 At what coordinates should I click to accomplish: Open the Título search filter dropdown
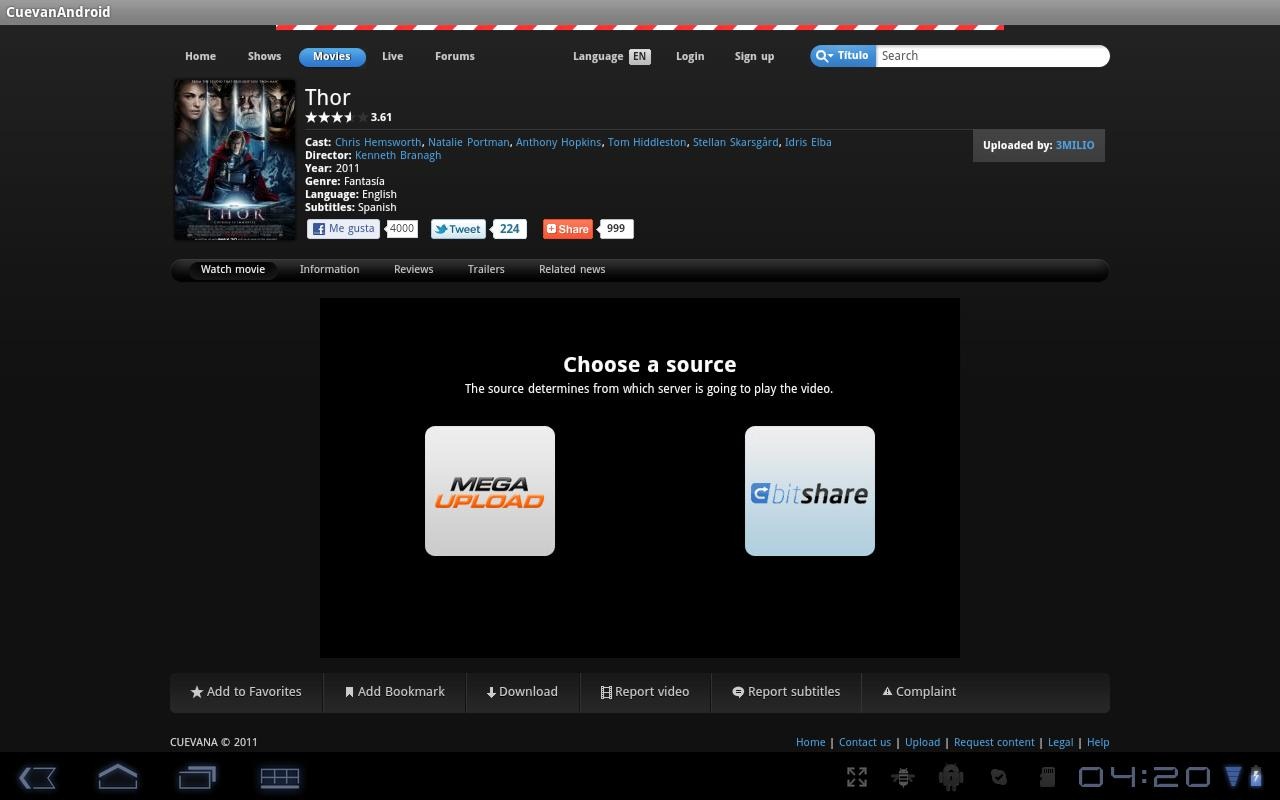point(843,56)
